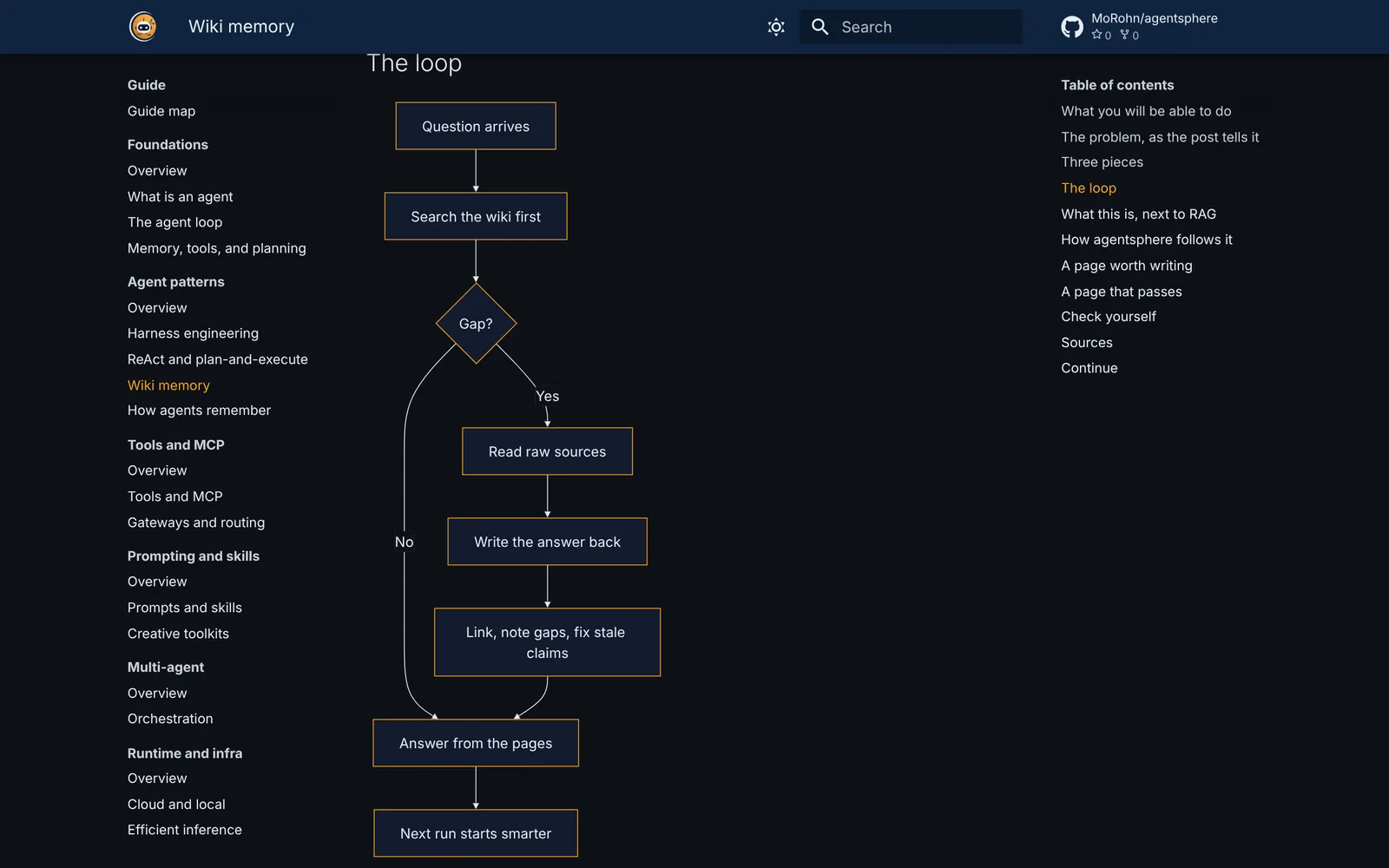
Task: Jump to Continue section
Action: 1089,368
